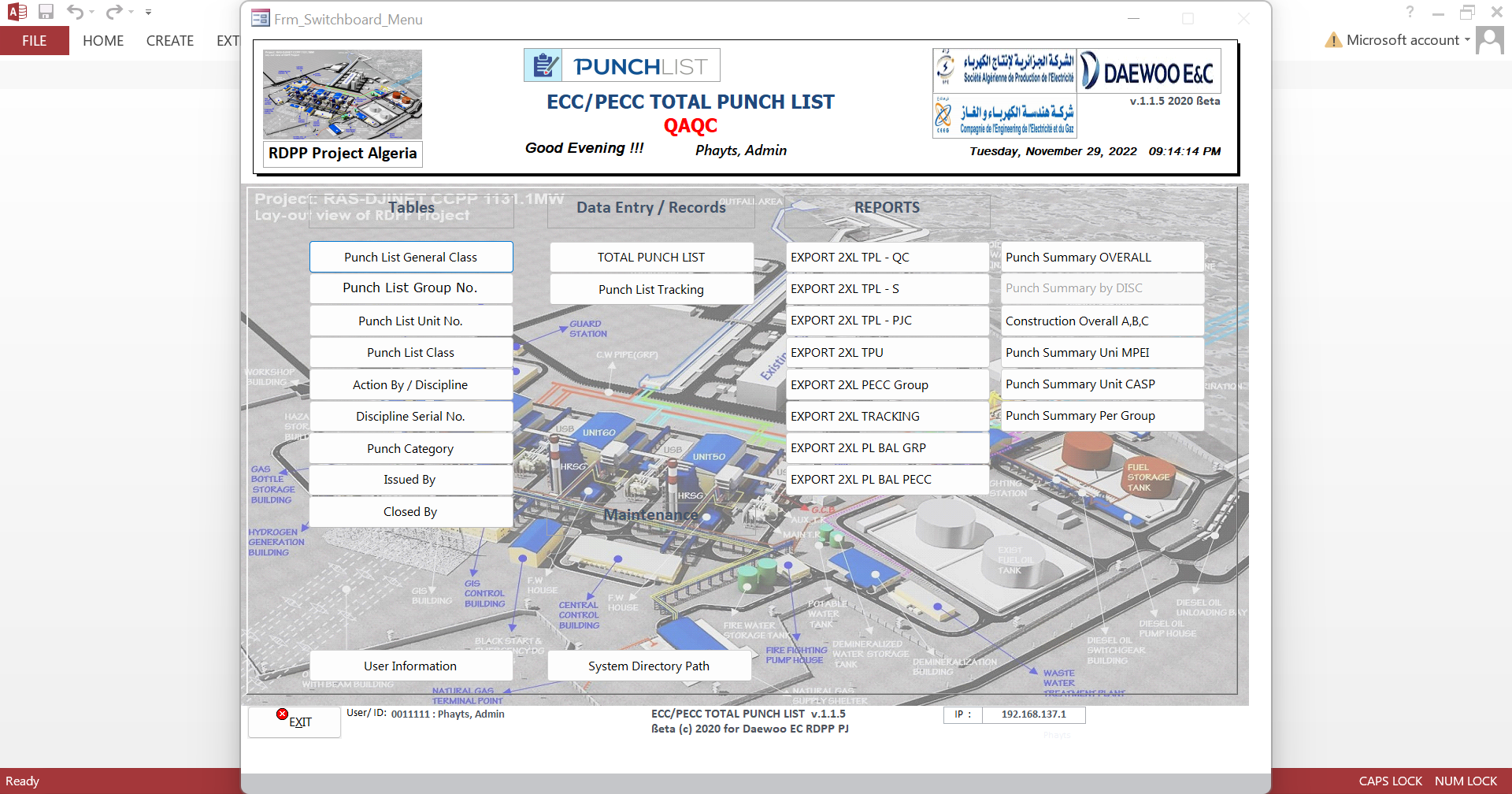Open Punch Summary Per Group report
The width and height of the screenshot is (1512, 794).
click(1103, 416)
